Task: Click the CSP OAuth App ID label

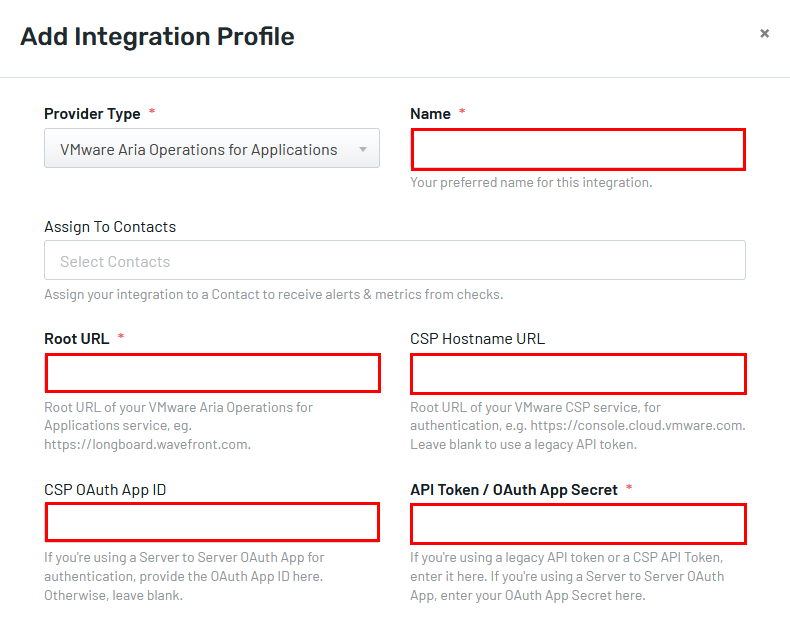Action: pyautogui.click(x=105, y=490)
